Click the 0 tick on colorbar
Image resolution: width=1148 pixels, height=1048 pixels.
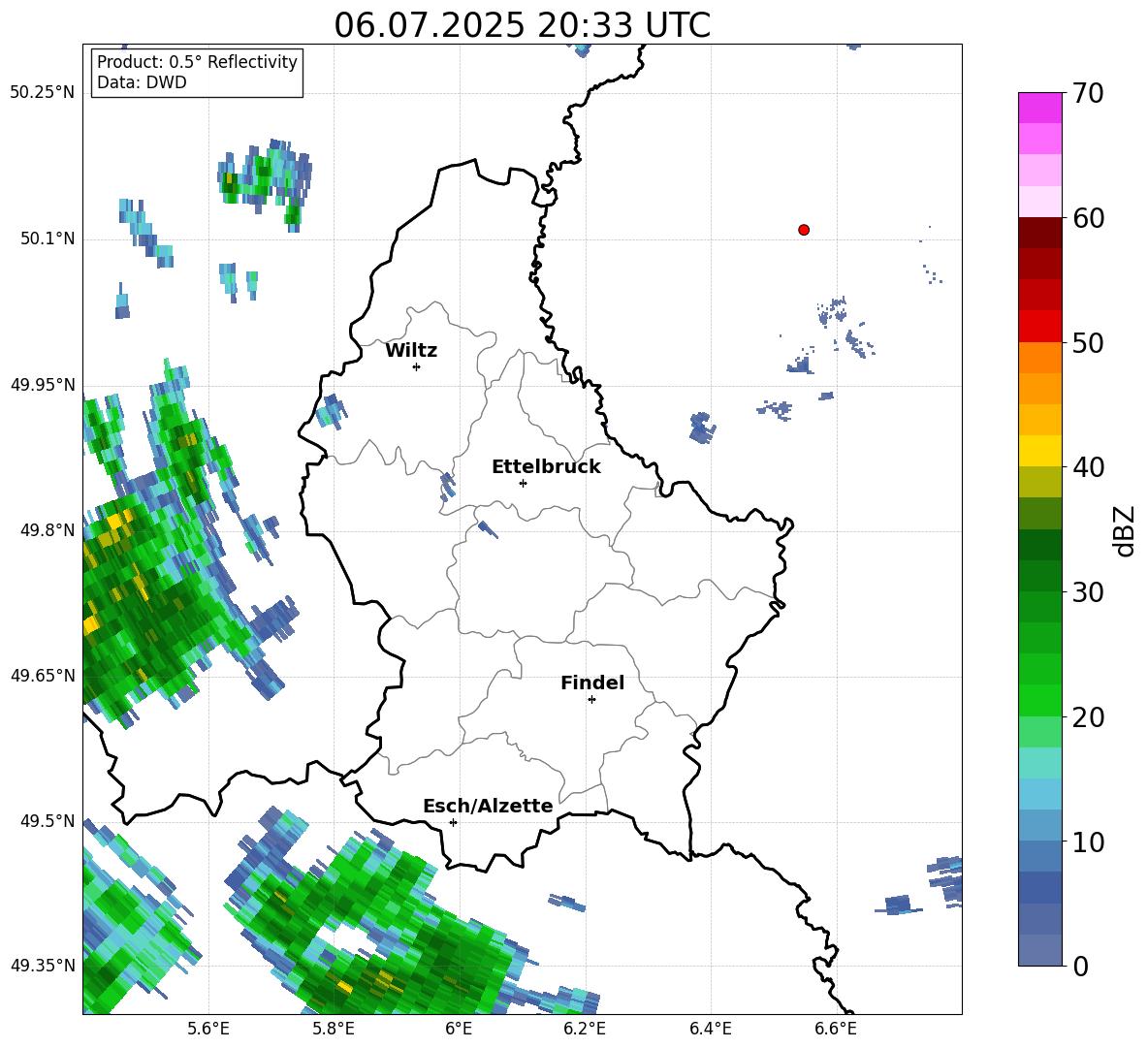pos(1080,966)
